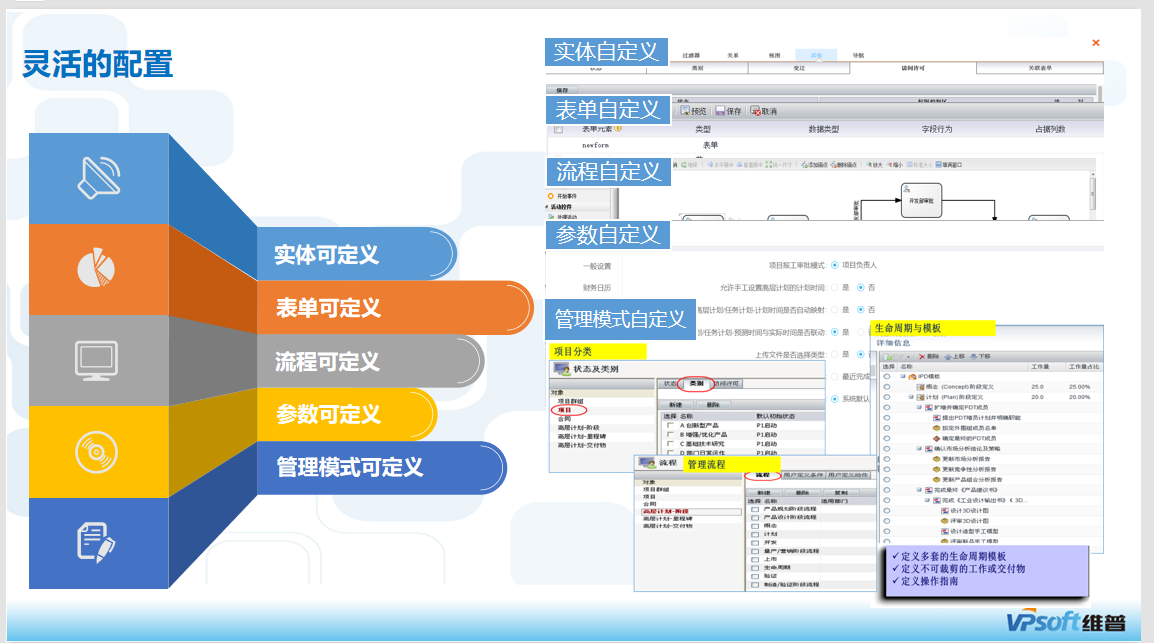
Task: Click the 填满窗口 fit-window tool in the workflow toolbar
Action: (x=948, y=165)
